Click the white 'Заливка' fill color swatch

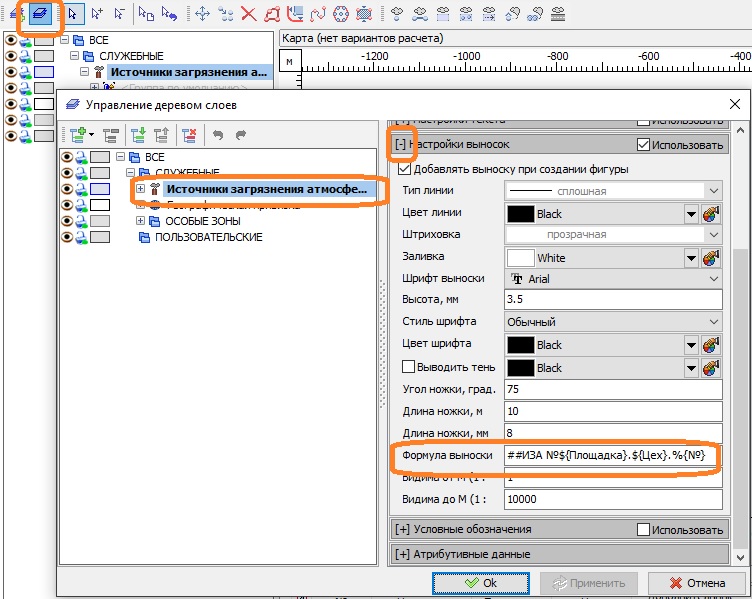click(x=521, y=257)
